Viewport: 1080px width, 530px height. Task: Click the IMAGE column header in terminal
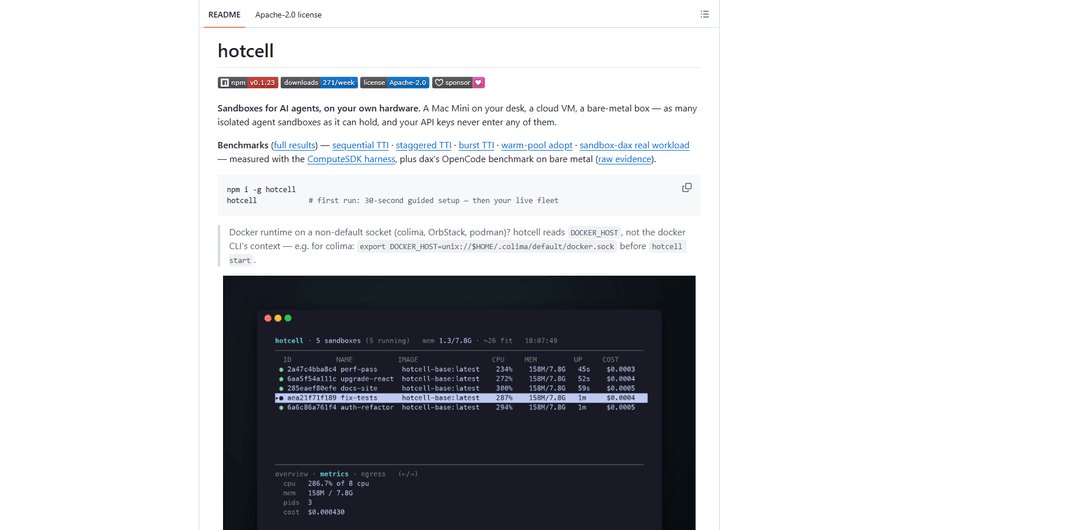pyautogui.click(x=408, y=360)
